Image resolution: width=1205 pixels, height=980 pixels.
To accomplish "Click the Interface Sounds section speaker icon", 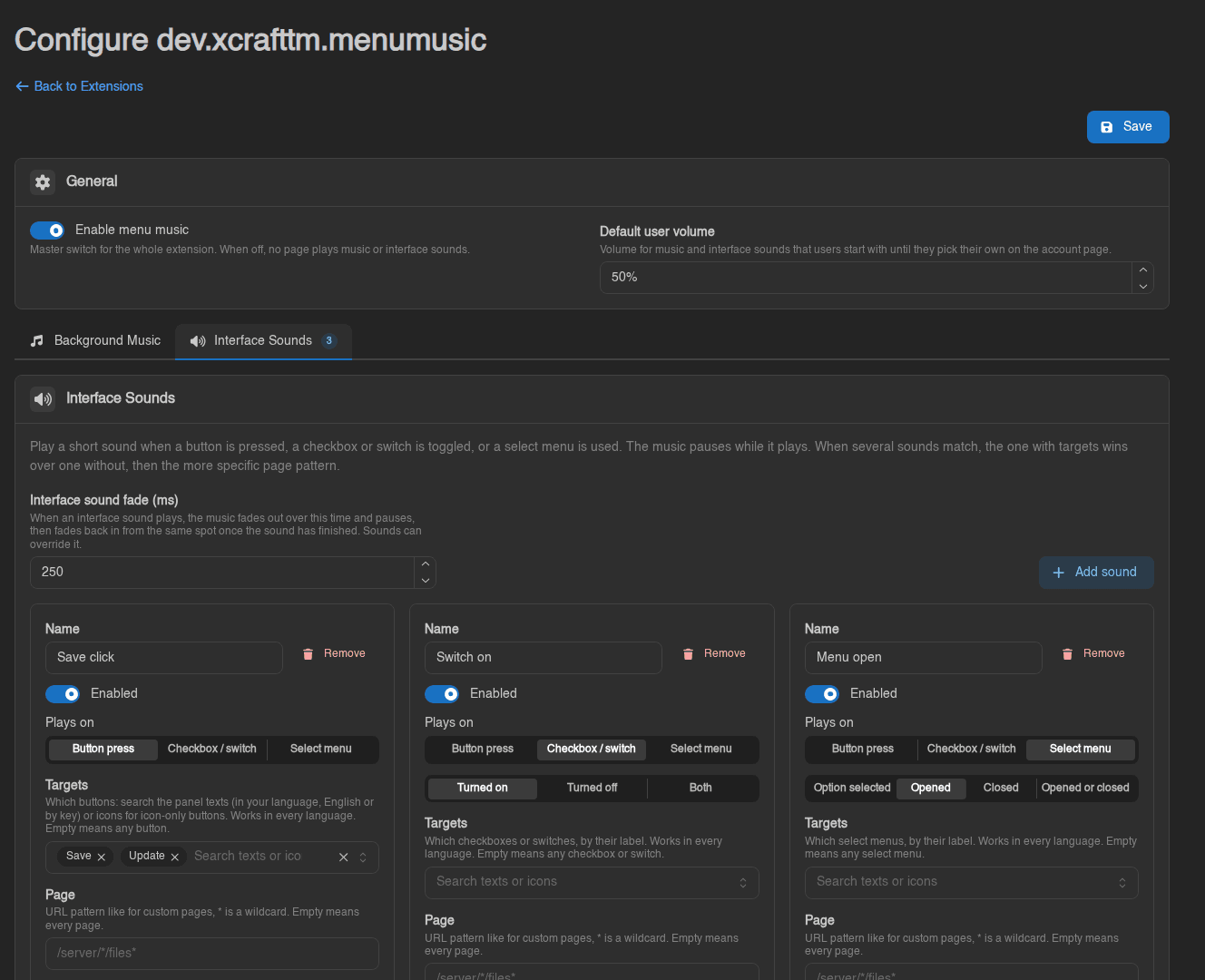I will (43, 399).
